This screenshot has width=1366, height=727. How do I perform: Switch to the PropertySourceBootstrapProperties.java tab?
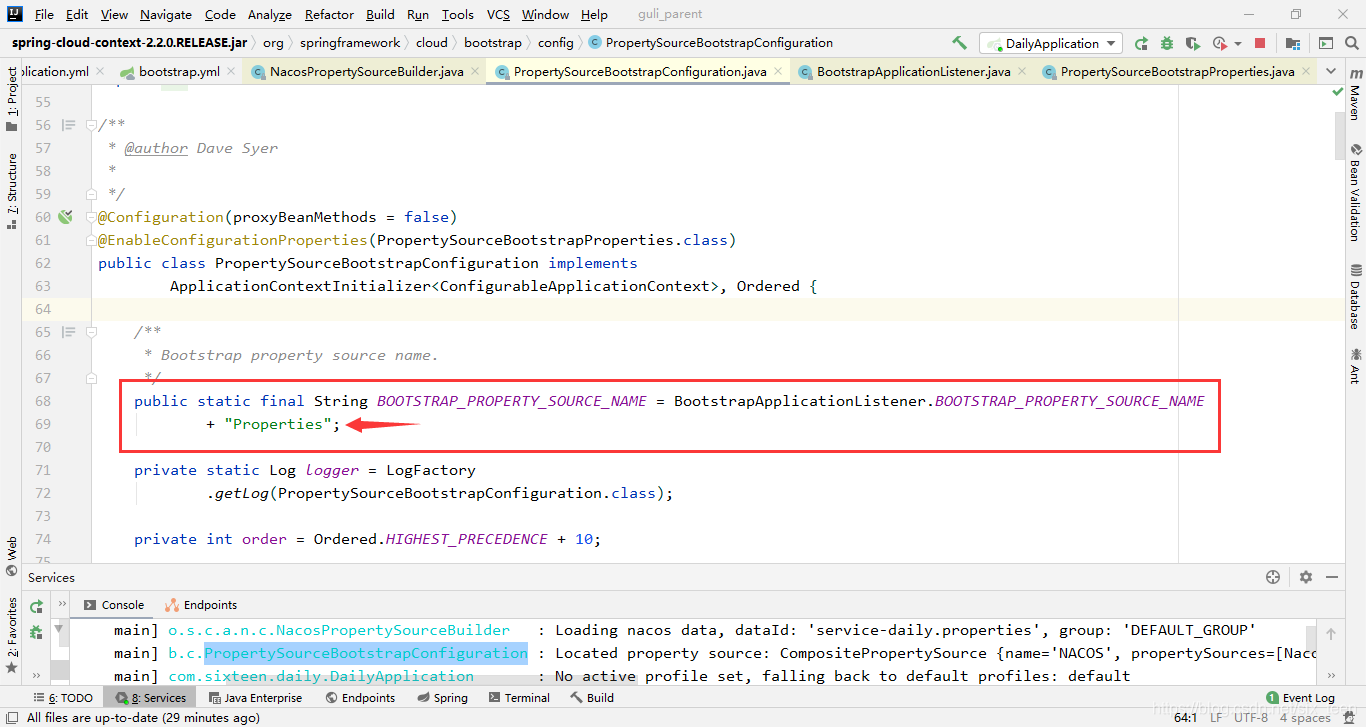[x=1177, y=72]
